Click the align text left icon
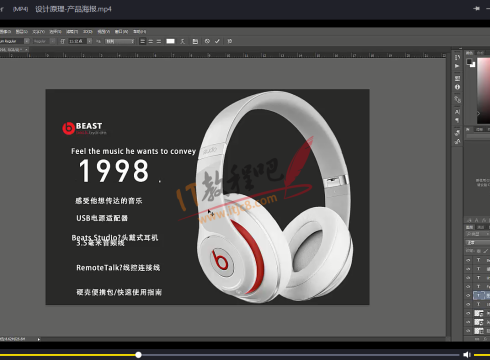This screenshot has height=360, width=490. 143,41
